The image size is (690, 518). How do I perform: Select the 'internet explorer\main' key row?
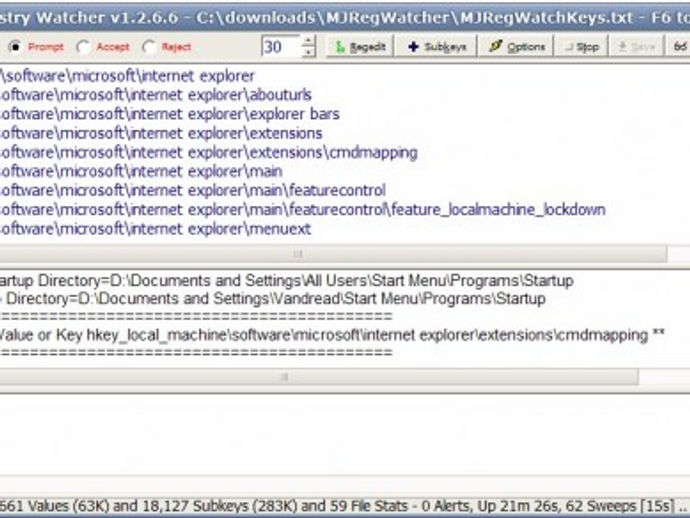click(141, 171)
